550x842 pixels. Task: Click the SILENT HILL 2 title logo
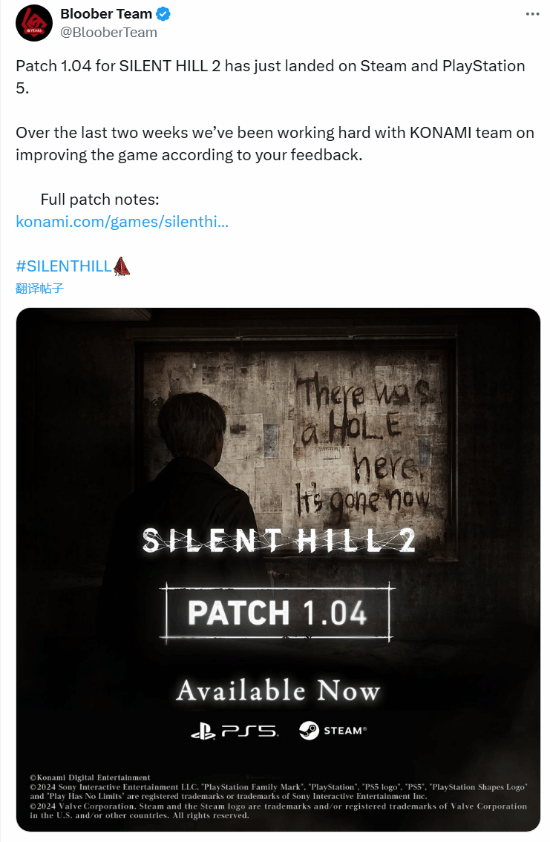[279, 540]
